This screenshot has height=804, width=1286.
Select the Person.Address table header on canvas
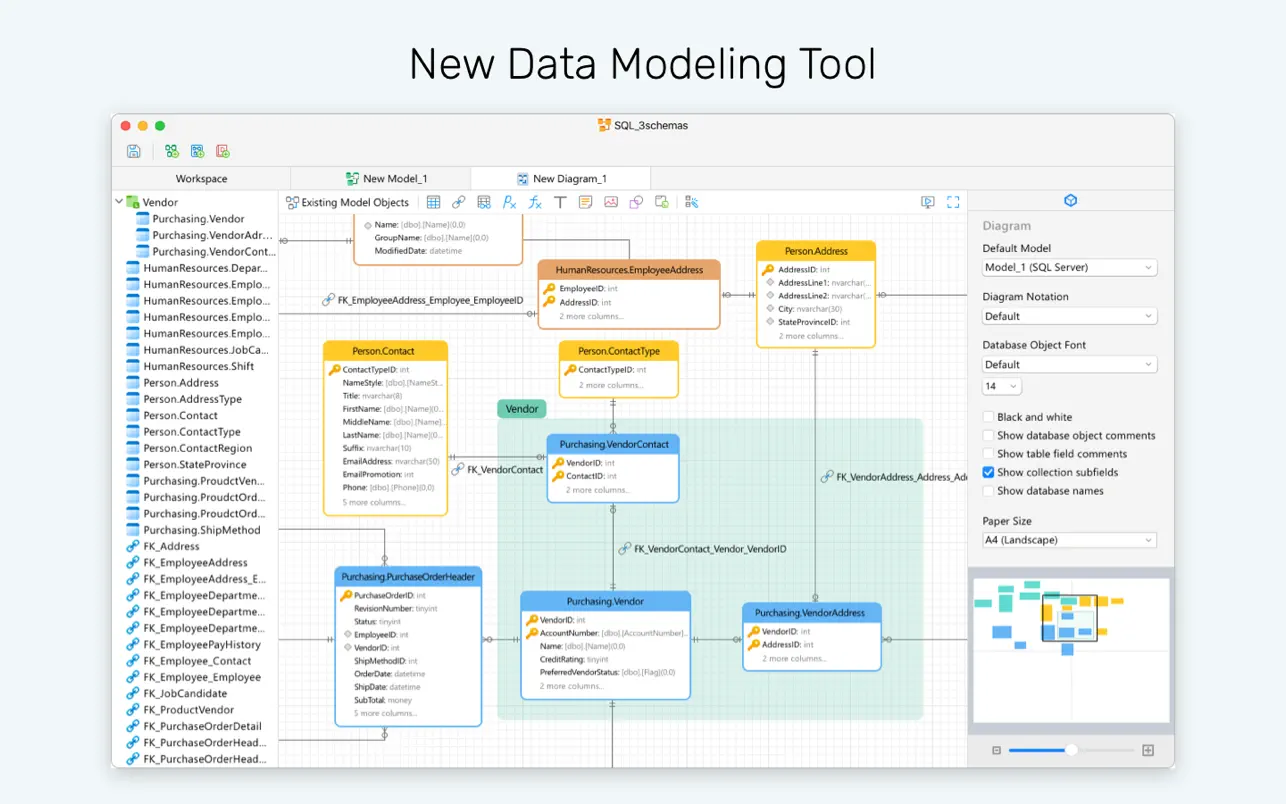pos(816,251)
